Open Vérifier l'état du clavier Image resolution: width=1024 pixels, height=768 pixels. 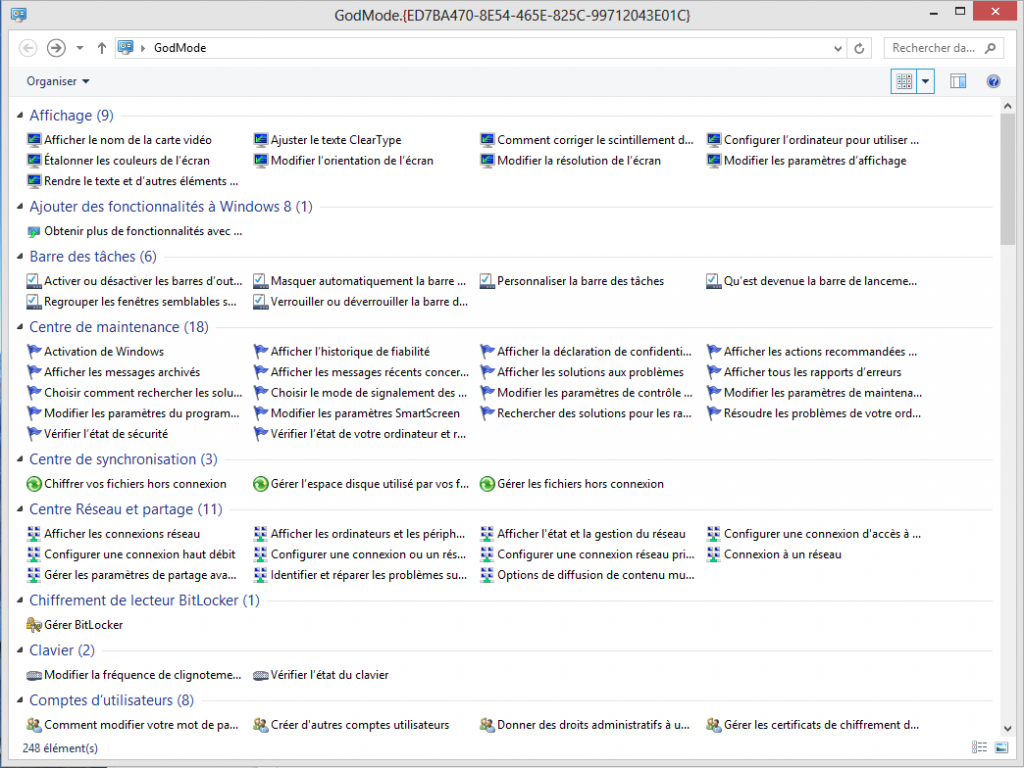pyautogui.click(x=329, y=675)
